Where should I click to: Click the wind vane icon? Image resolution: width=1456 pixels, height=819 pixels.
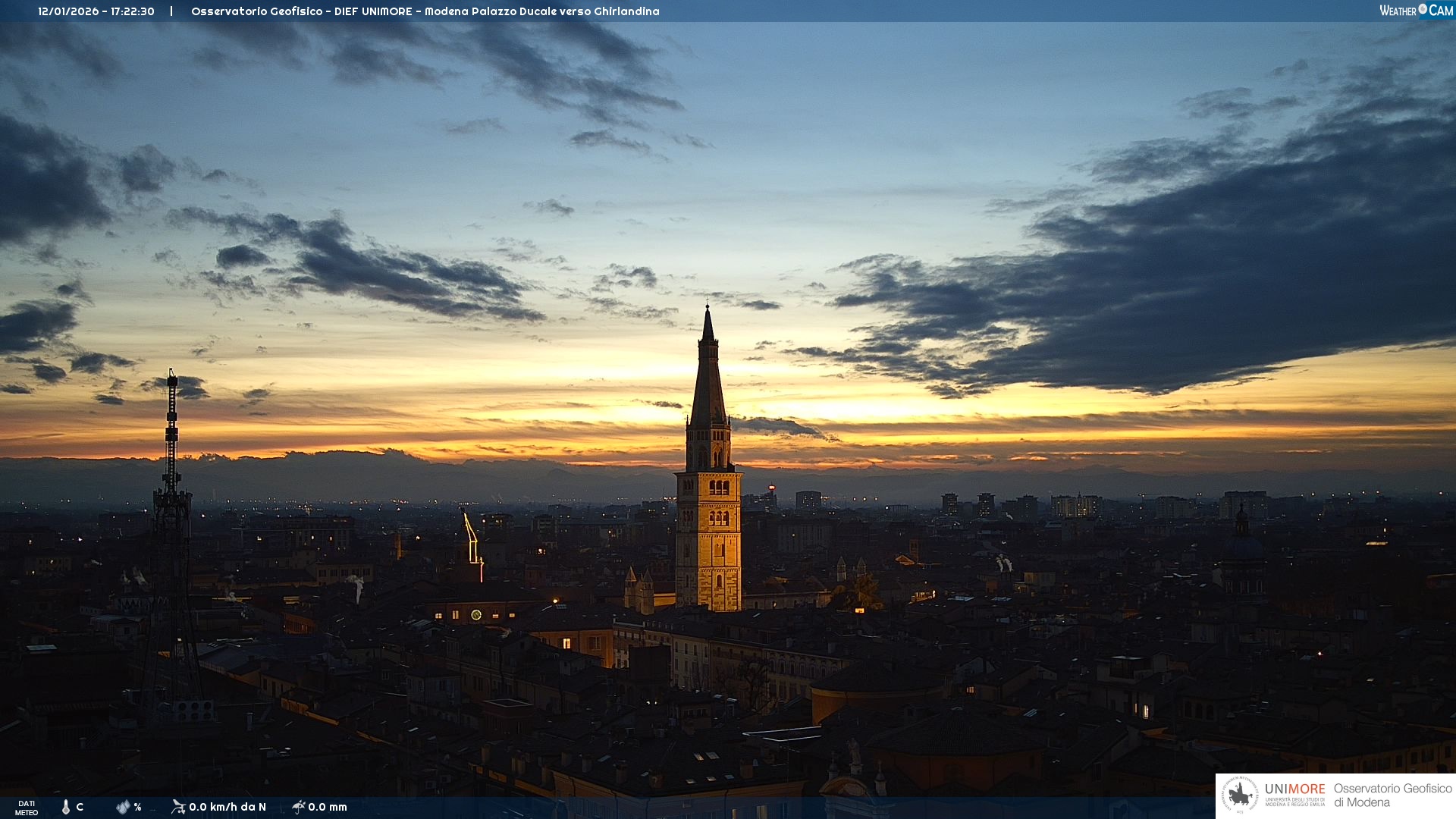(178, 807)
